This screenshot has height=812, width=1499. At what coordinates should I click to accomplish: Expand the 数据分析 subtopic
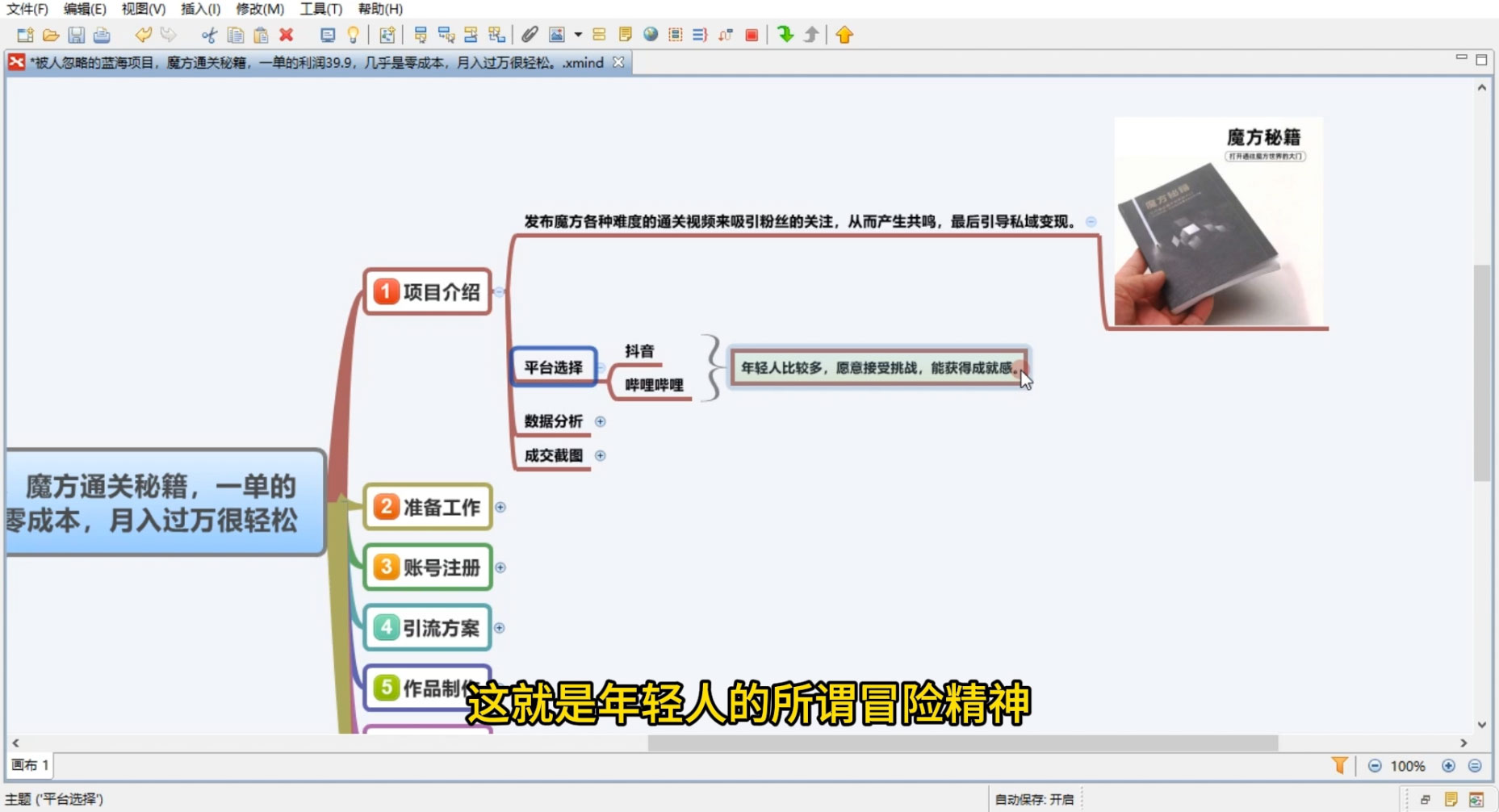(x=600, y=421)
